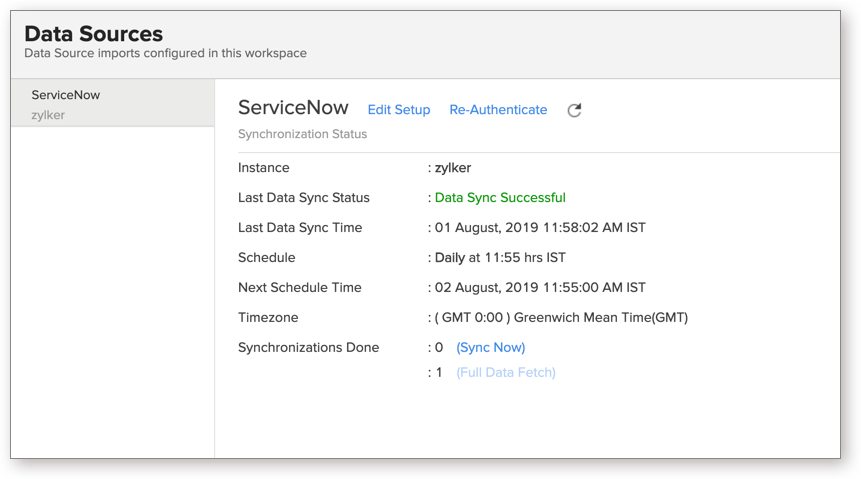Click the Data Sync Successful status text
Image resolution: width=861 pixels, height=479 pixels.
pyautogui.click(x=500, y=198)
